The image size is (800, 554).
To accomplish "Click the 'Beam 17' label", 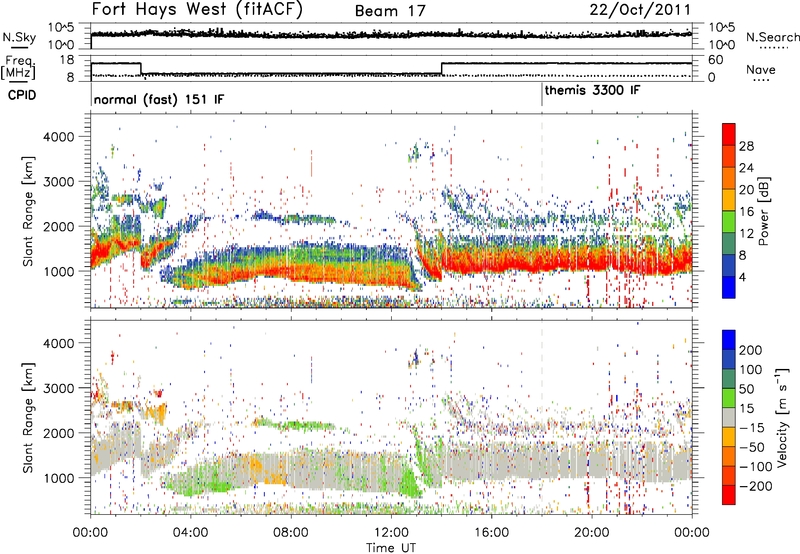I will pyautogui.click(x=390, y=11).
